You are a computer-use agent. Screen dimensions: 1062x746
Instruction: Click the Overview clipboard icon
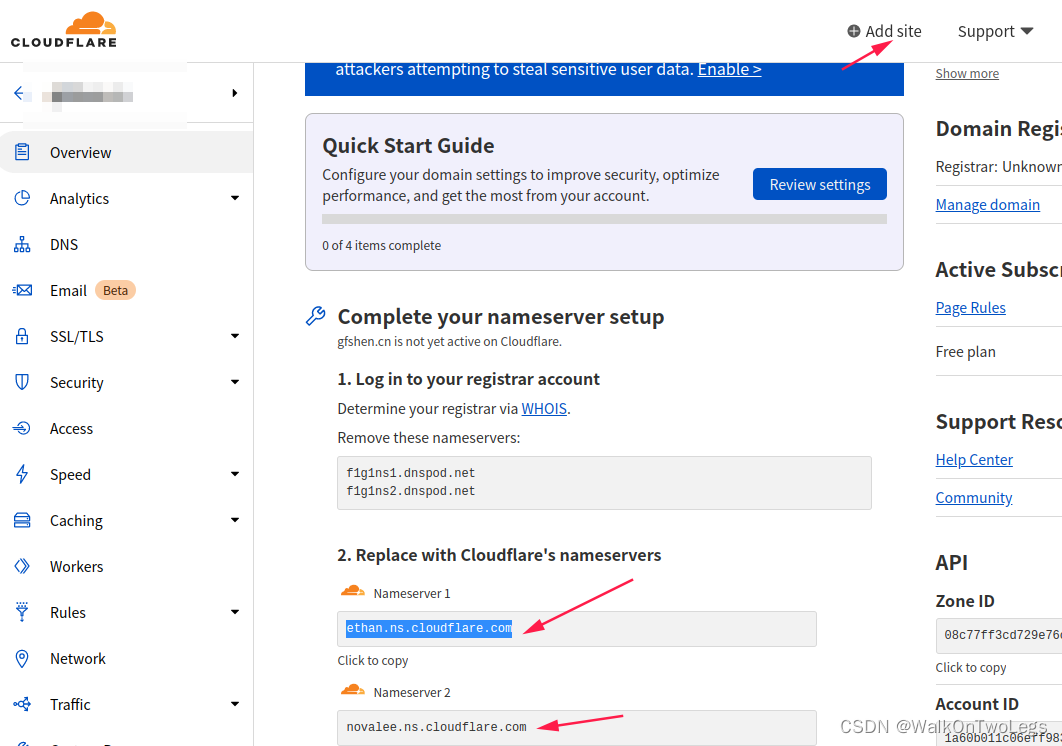tap(22, 152)
